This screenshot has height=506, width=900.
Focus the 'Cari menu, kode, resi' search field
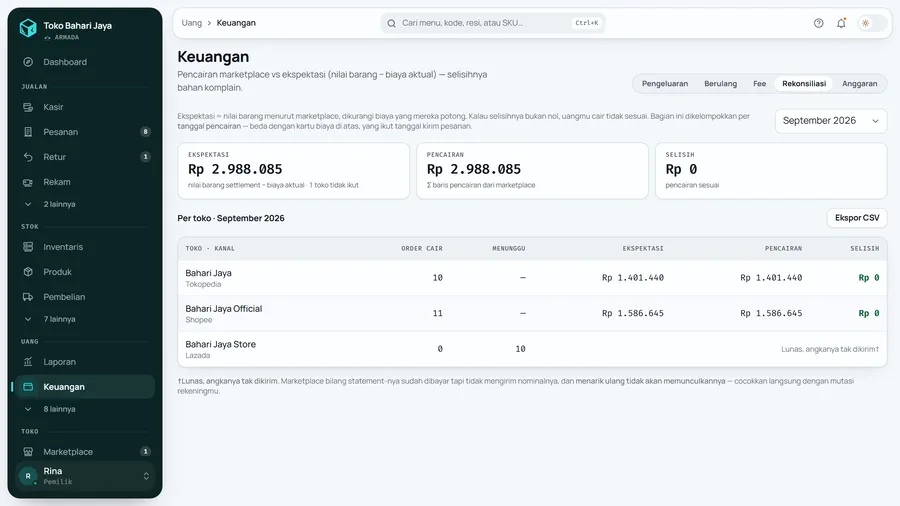pyautogui.click(x=492, y=23)
